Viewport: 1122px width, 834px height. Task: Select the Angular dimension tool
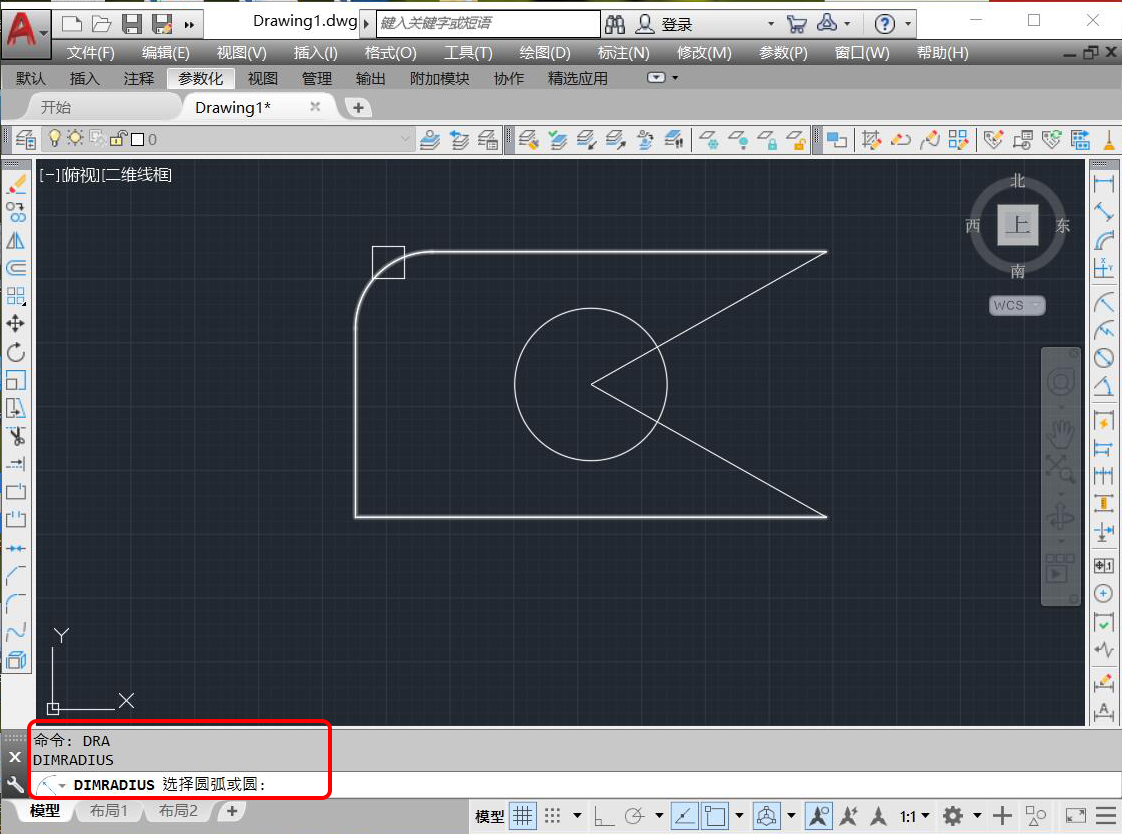pos(1103,386)
